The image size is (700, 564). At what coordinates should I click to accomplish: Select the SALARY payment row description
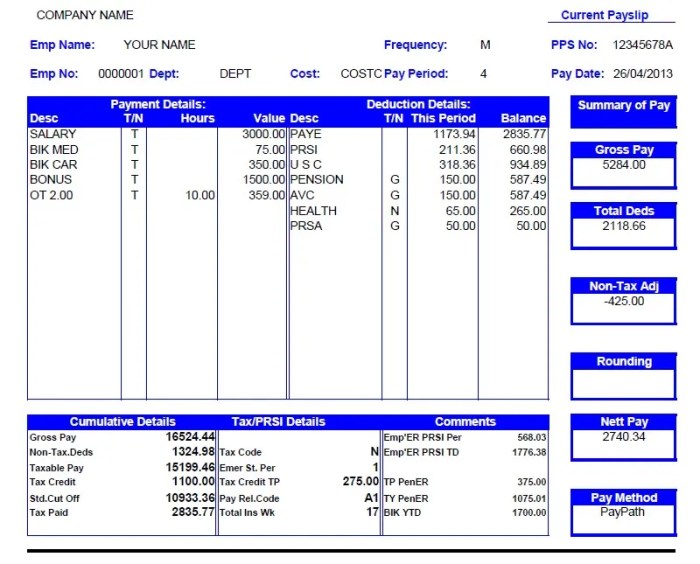53,134
